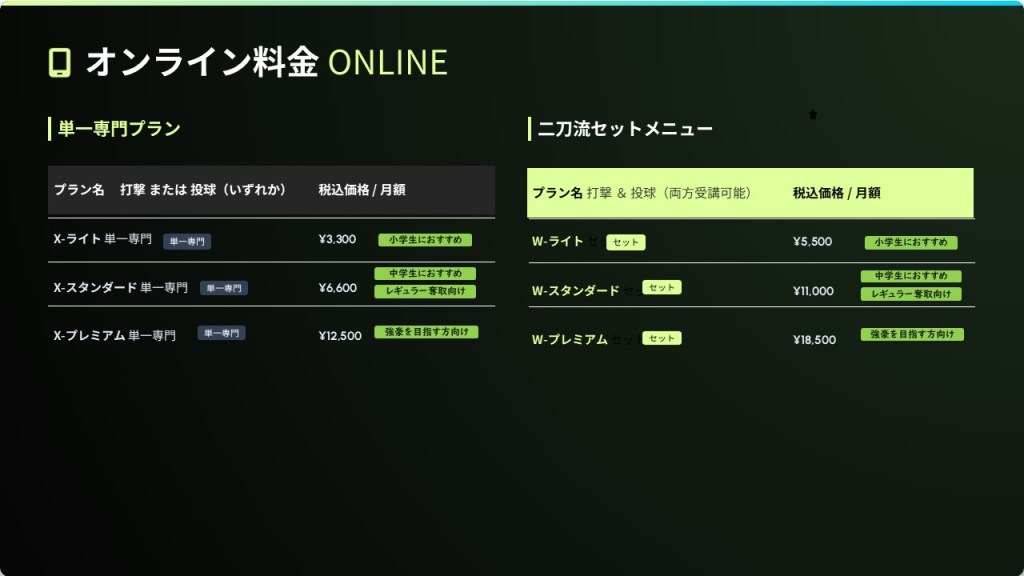Viewport: 1024px width, 576px height.
Task: Select the ¥3,300 price
Action: click(x=337, y=240)
